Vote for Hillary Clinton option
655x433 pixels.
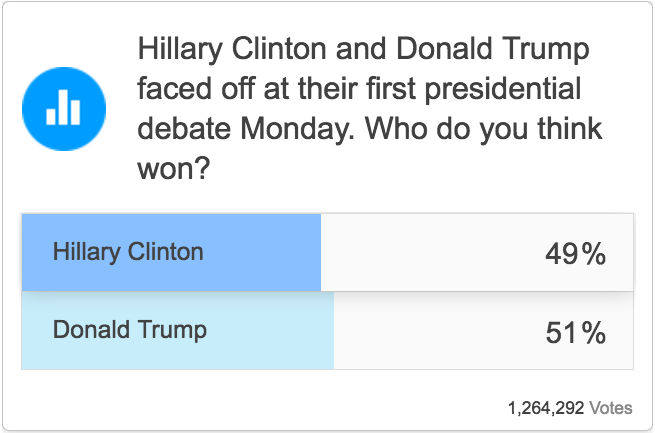[128, 251]
